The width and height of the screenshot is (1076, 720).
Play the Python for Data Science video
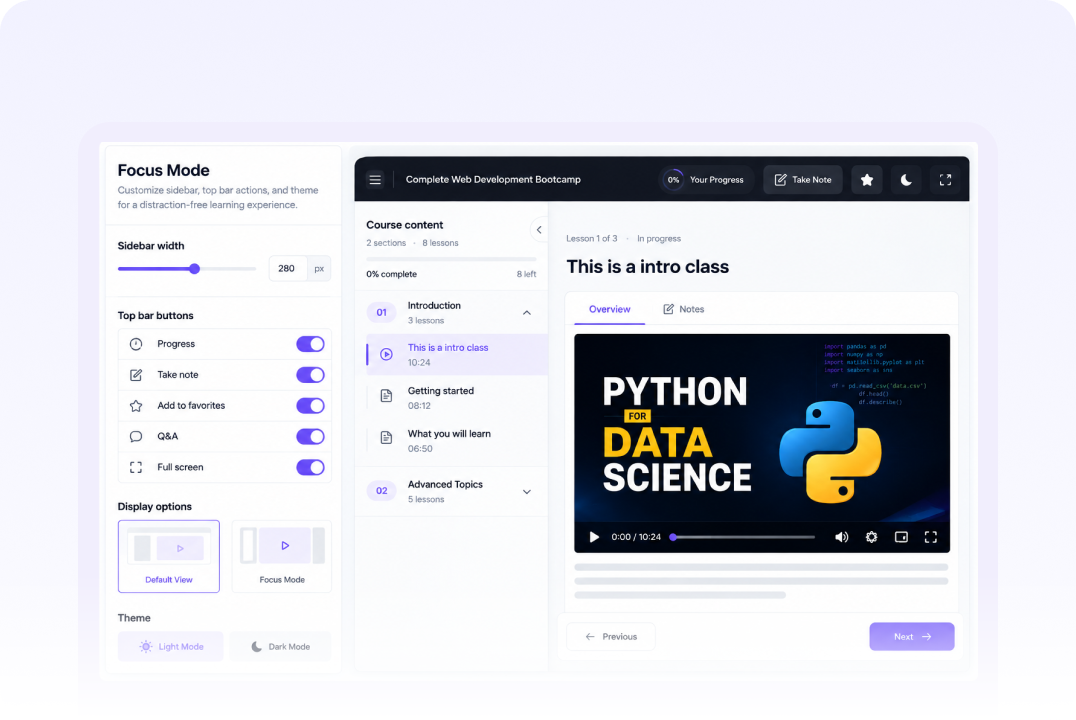click(594, 537)
